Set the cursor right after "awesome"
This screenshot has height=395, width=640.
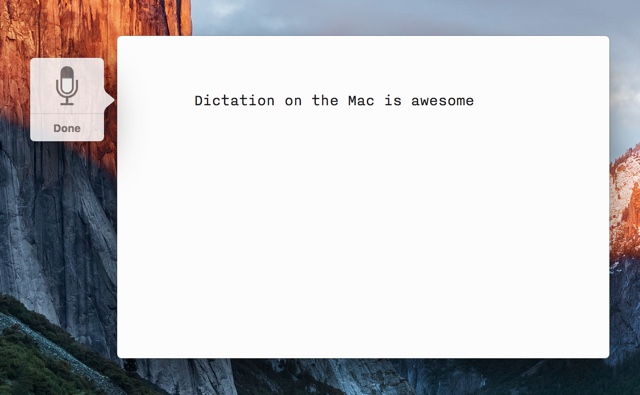(475, 100)
